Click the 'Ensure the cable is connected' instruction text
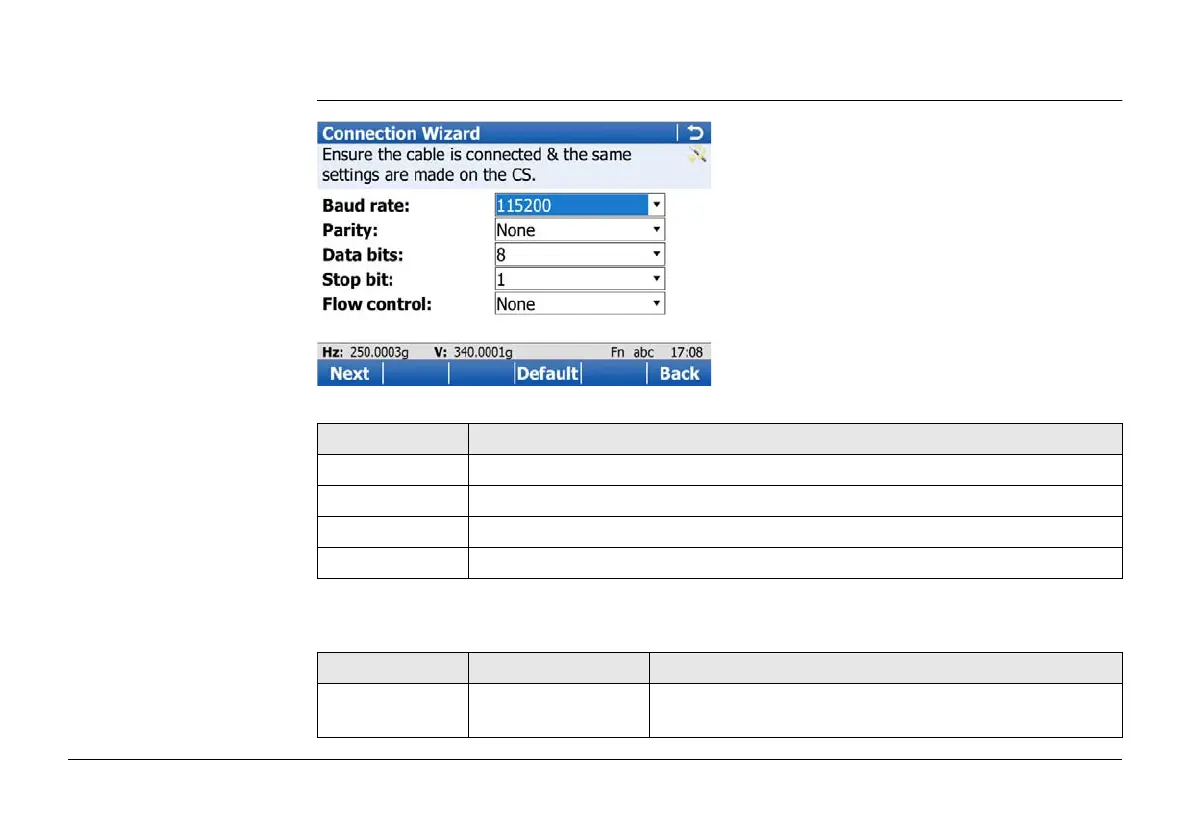The width and height of the screenshot is (1190, 840). (x=477, y=165)
